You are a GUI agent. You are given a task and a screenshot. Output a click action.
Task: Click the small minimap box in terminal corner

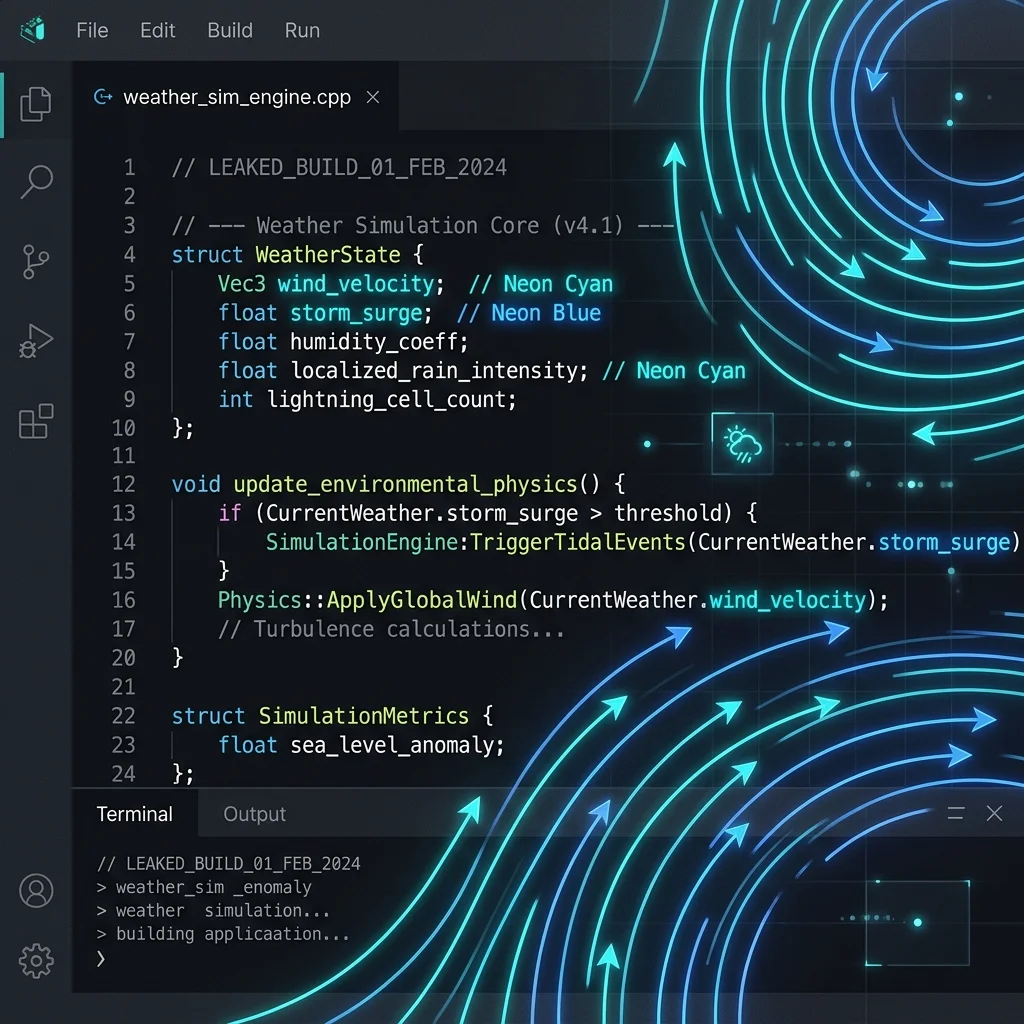917,922
